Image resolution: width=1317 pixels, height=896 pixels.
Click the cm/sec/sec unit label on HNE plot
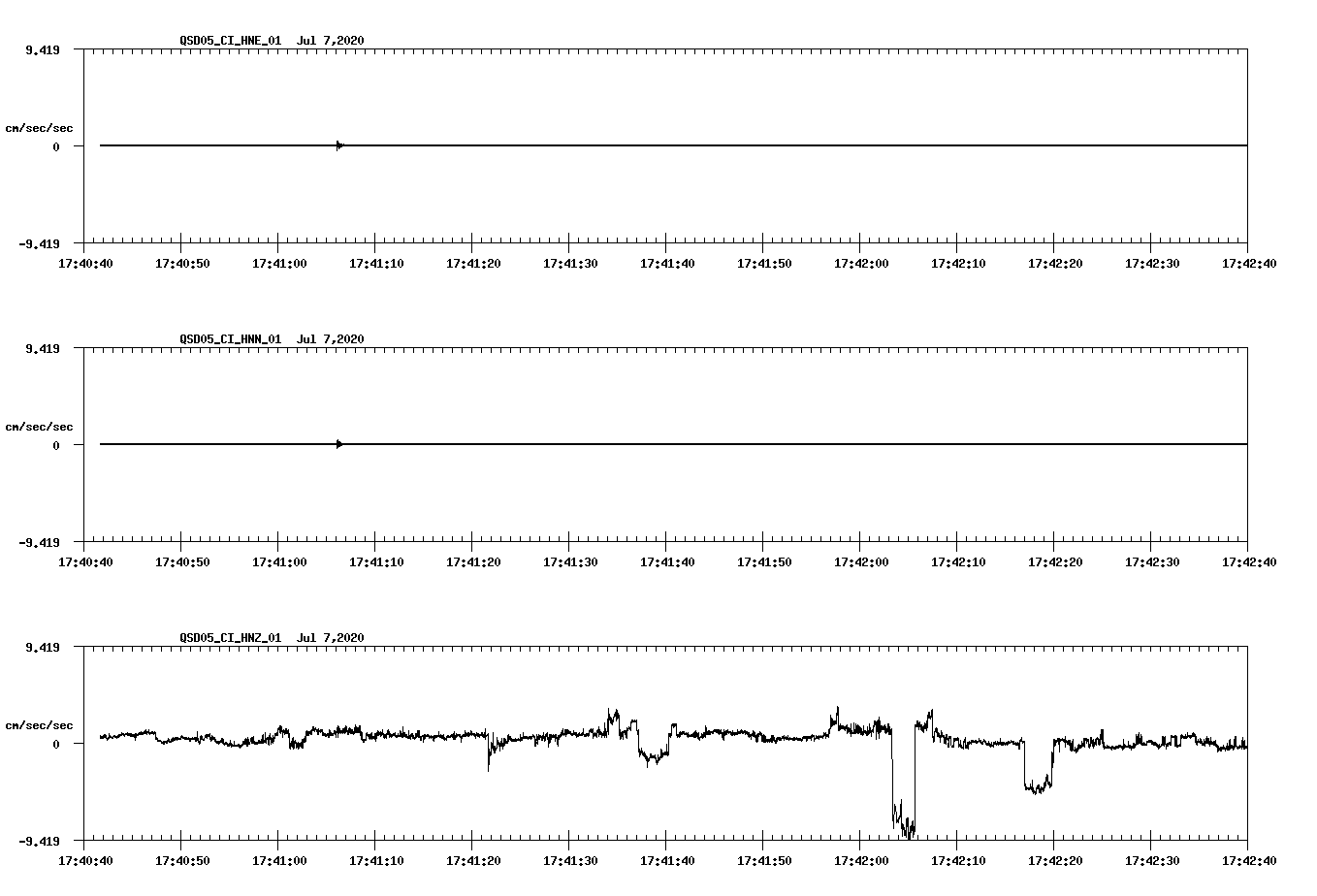[39, 128]
